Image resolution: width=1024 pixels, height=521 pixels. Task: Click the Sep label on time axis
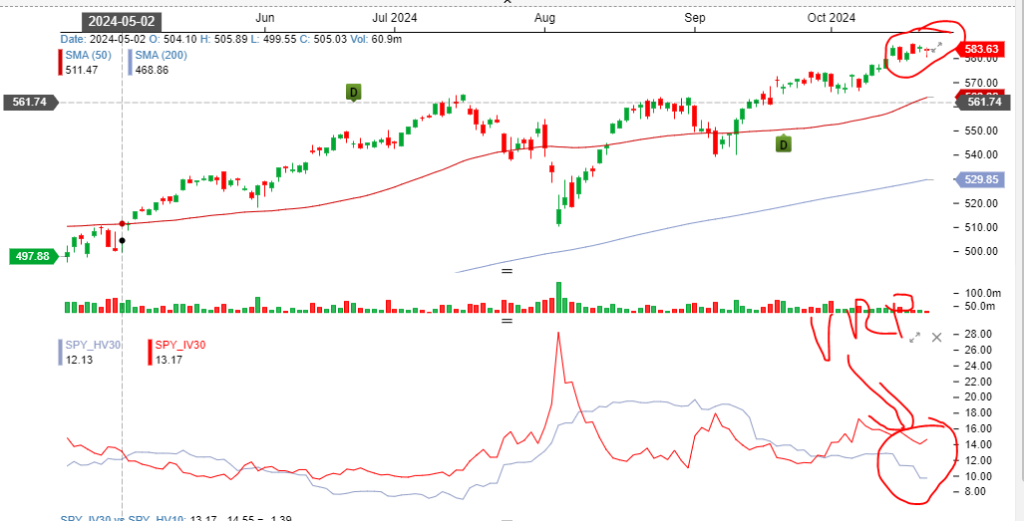coord(694,18)
